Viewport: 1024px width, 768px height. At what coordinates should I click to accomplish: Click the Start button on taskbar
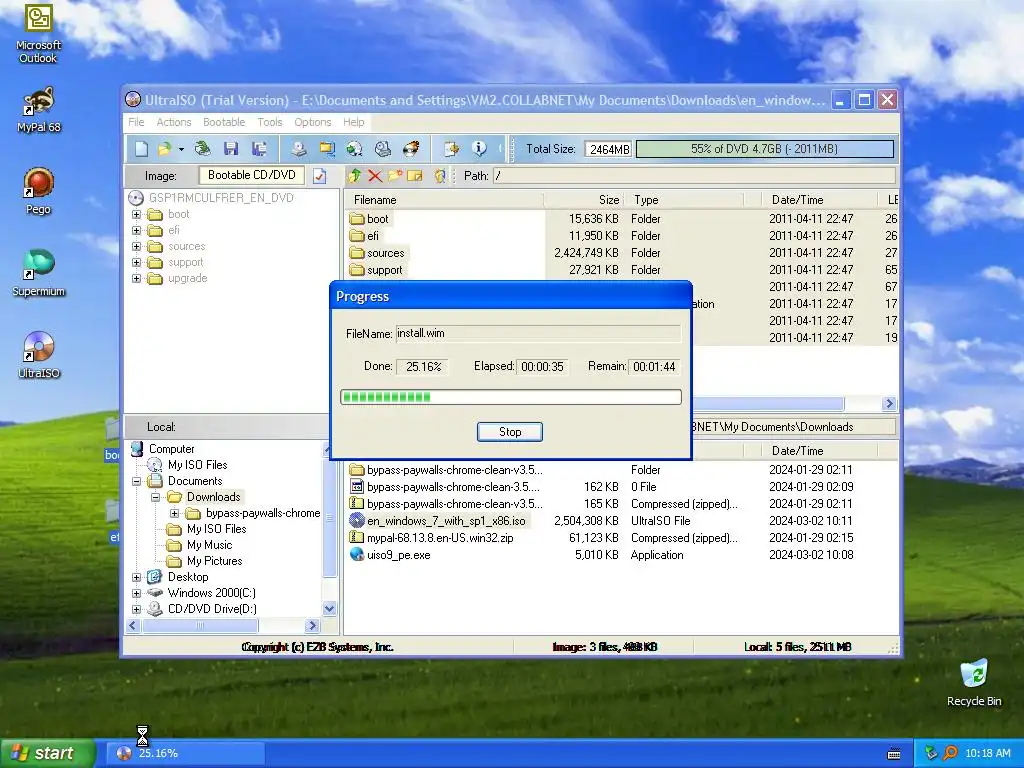(x=46, y=753)
